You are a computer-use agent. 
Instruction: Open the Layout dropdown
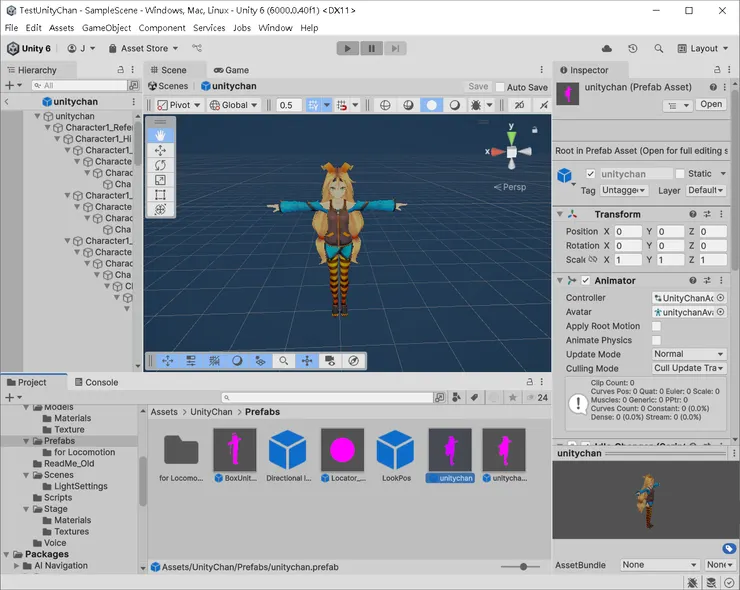coord(704,48)
